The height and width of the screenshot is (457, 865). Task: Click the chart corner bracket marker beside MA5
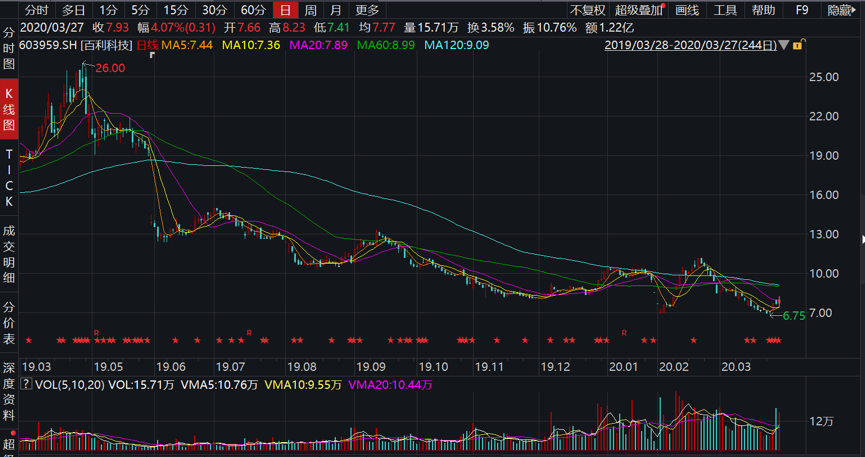(152, 55)
